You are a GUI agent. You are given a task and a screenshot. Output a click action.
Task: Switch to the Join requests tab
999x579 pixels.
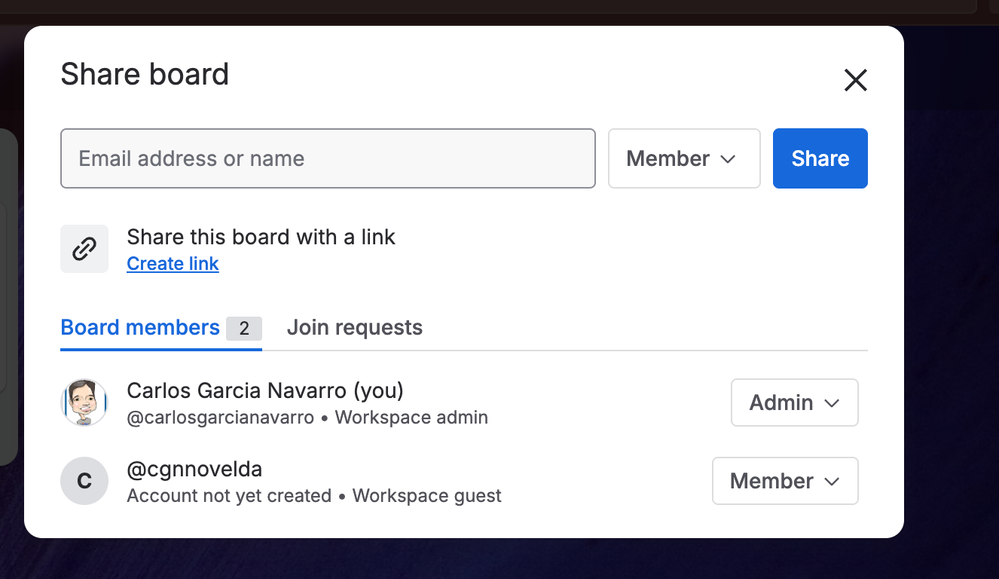[354, 327]
